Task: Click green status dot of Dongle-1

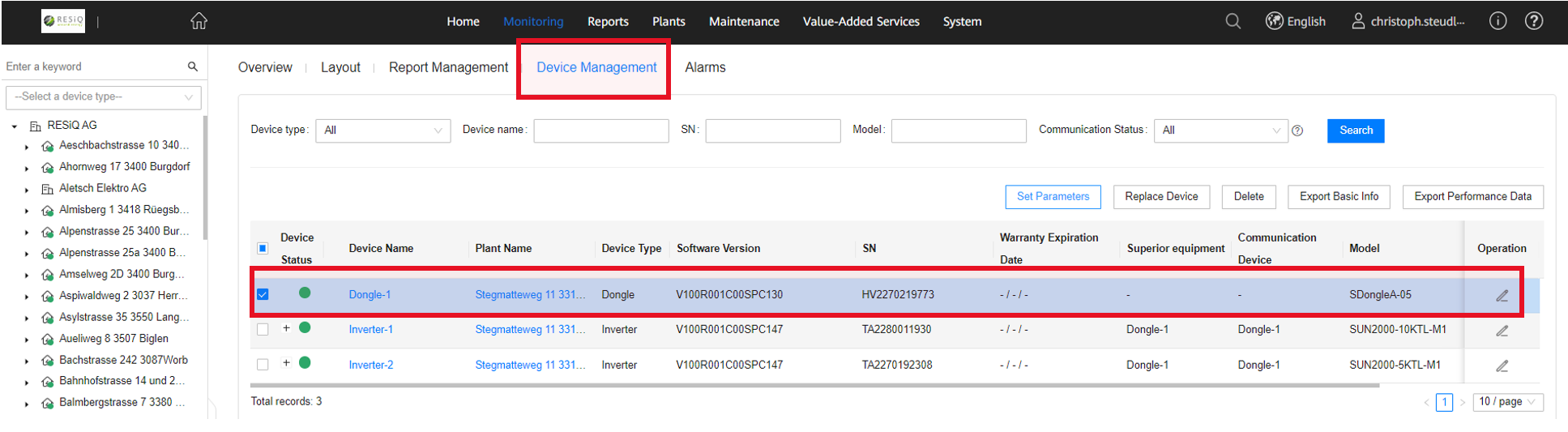Action: point(305,293)
